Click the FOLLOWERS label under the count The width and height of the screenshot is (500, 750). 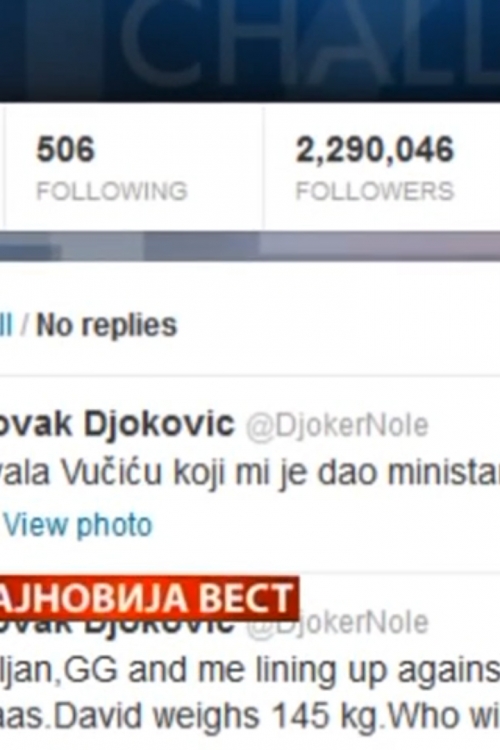[375, 191]
